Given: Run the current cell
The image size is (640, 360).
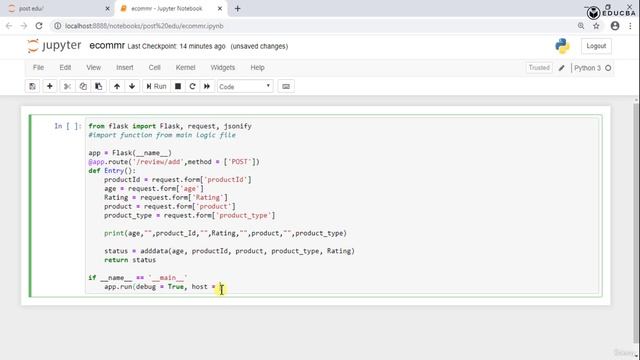Looking at the screenshot, I should [156, 87].
